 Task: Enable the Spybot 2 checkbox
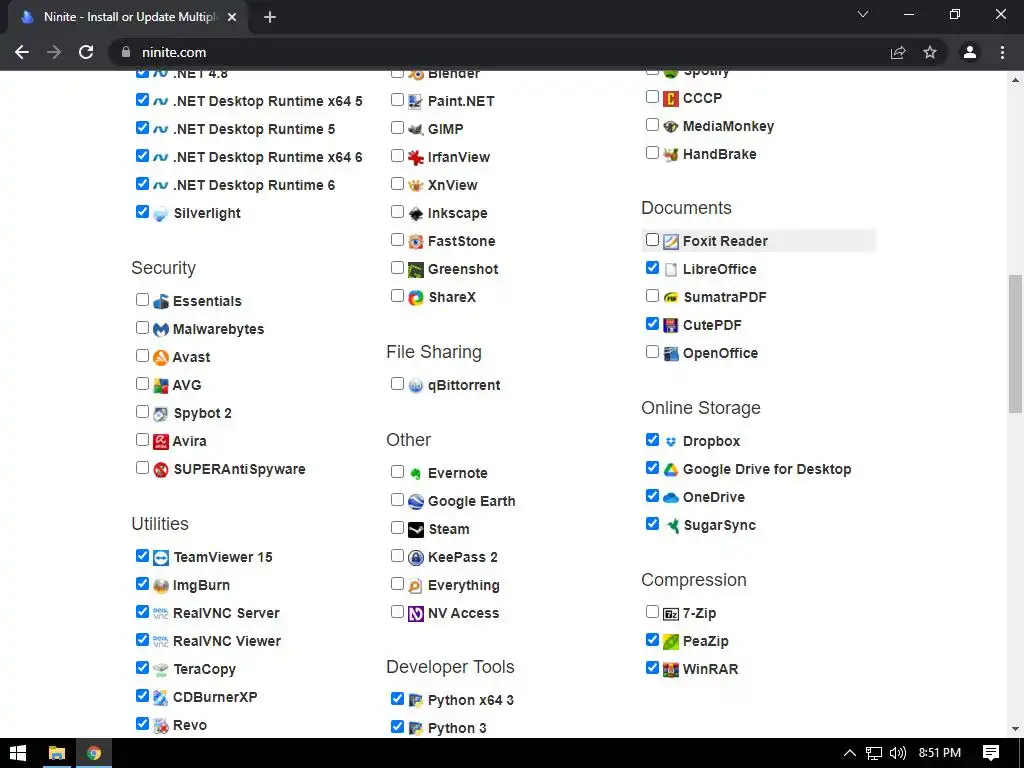pyautogui.click(x=142, y=411)
